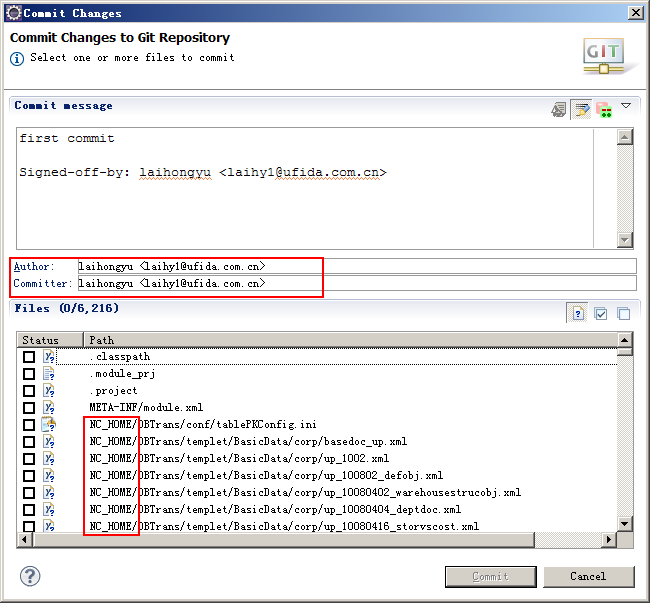Screen dimensions: 650x603
Task: Click status icon for basedoc_up.xml
Action: coord(49,441)
